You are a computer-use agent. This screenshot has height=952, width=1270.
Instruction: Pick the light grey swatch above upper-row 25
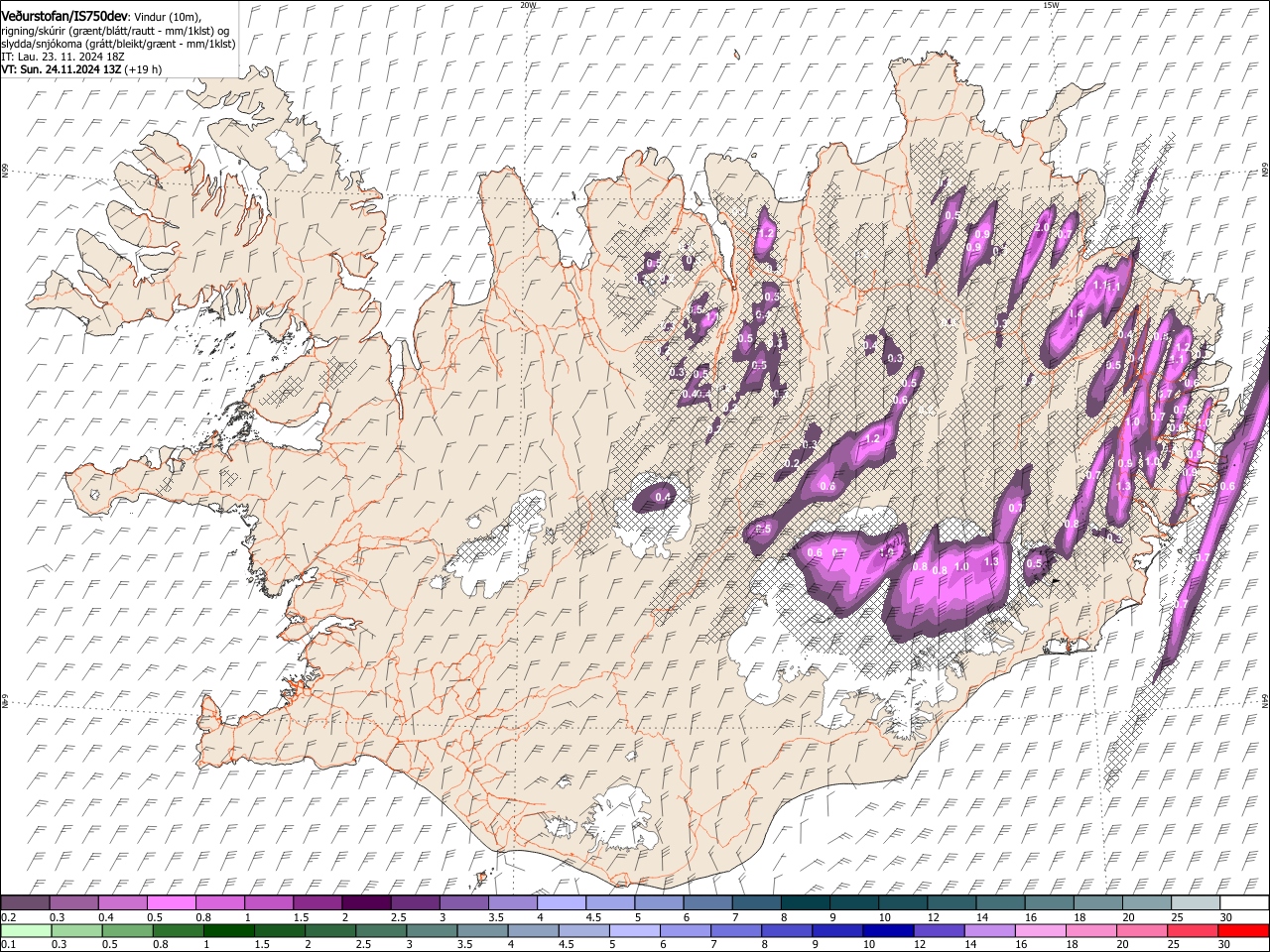[1197, 903]
